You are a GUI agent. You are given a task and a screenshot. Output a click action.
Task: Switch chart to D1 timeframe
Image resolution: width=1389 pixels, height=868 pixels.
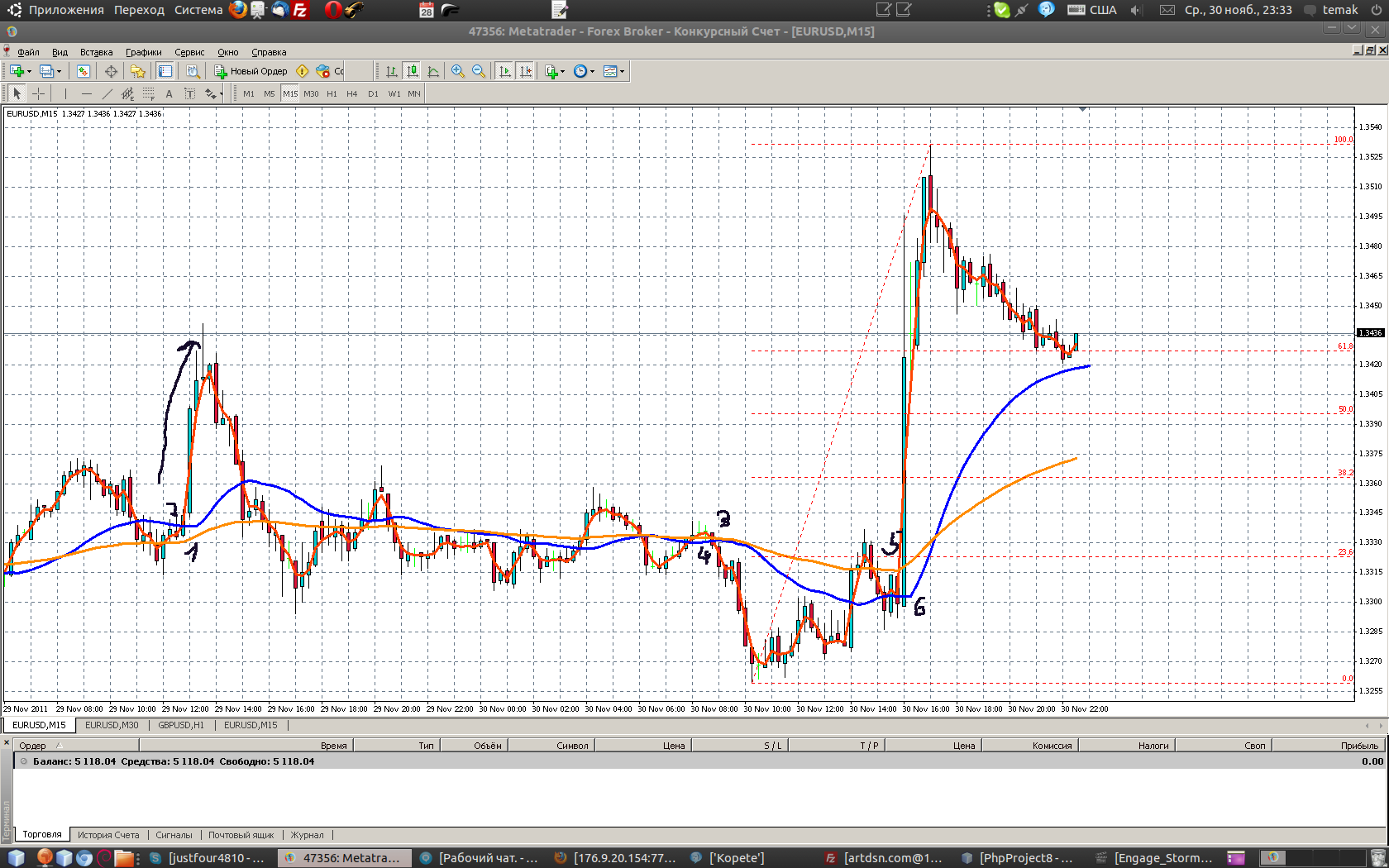click(373, 93)
